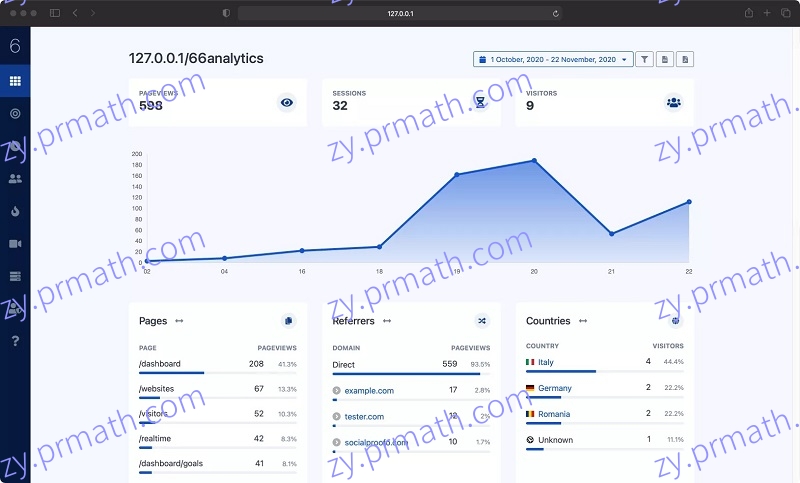Open the Italy country link
The image size is (800, 483).
coord(545,362)
